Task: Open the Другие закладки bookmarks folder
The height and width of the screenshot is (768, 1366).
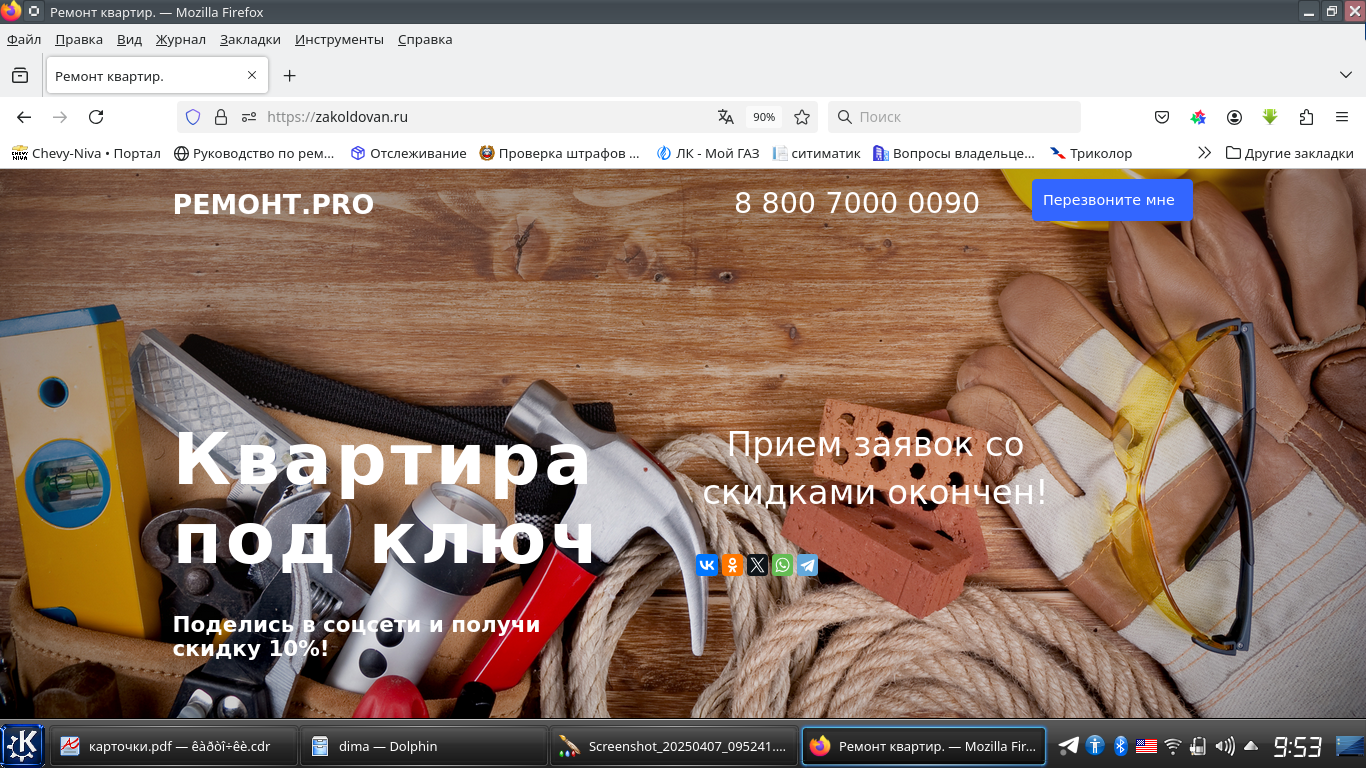Action: pyautogui.click(x=1289, y=153)
